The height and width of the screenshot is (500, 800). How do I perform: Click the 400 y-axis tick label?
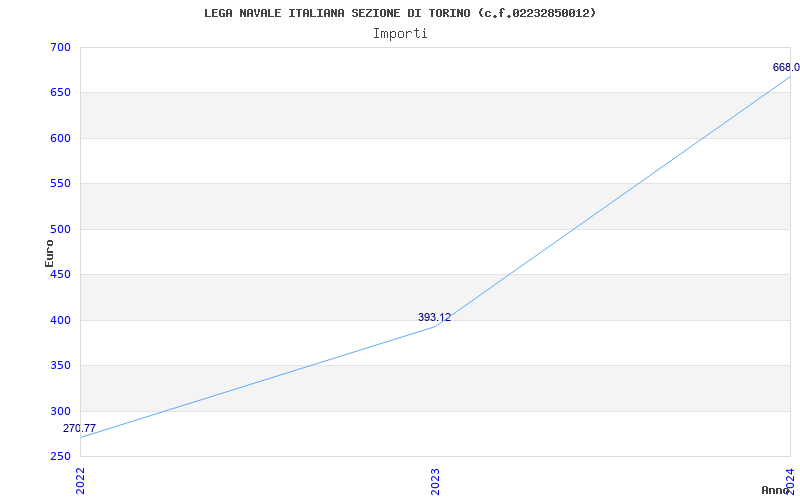tap(60, 320)
